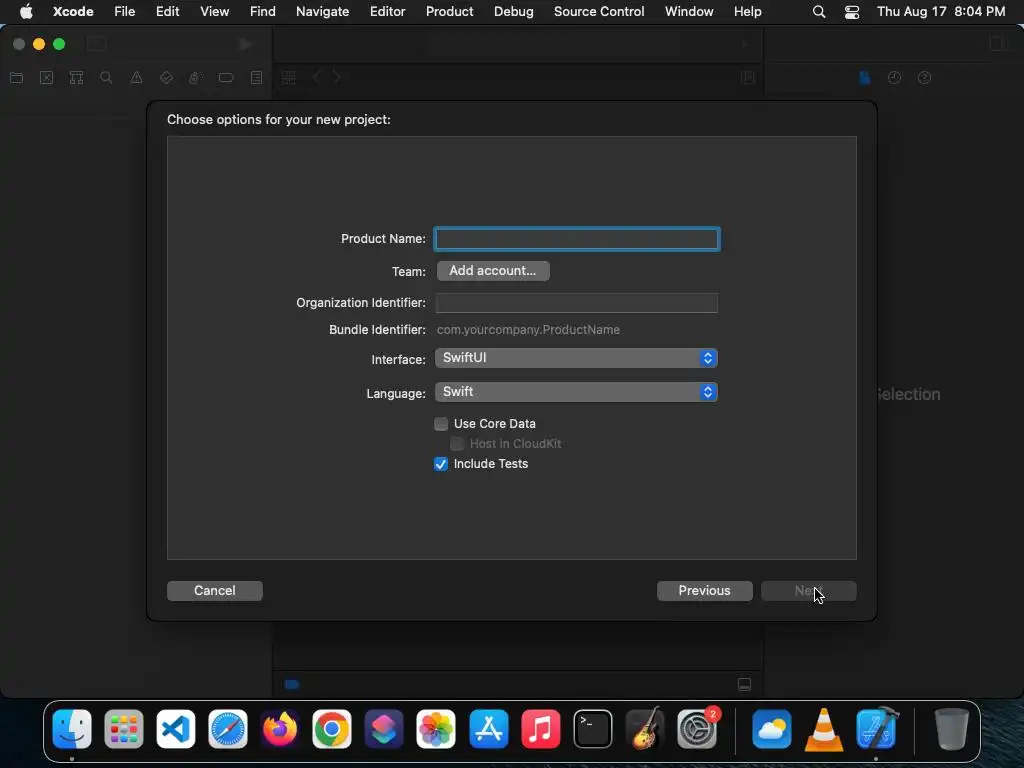Click the Organization Identifier field

[577, 303]
